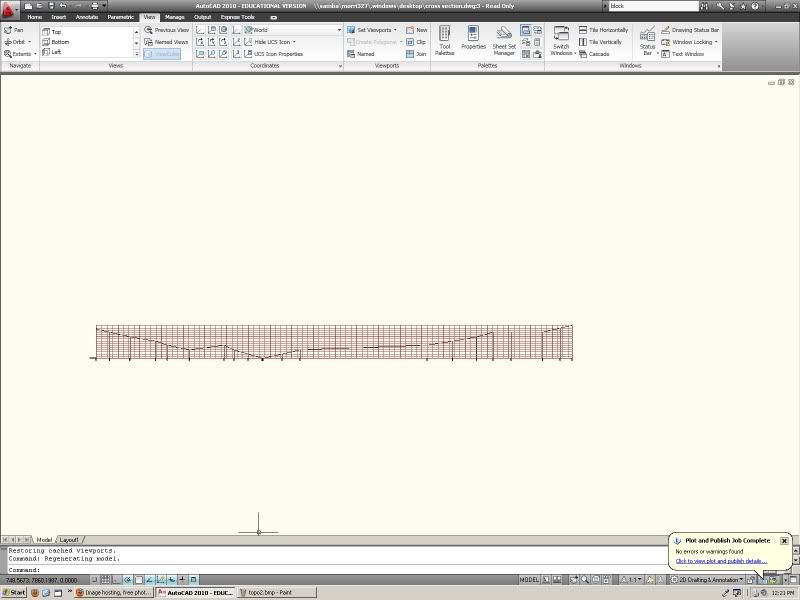Choose the Top view from views list

(x=52, y=32)
